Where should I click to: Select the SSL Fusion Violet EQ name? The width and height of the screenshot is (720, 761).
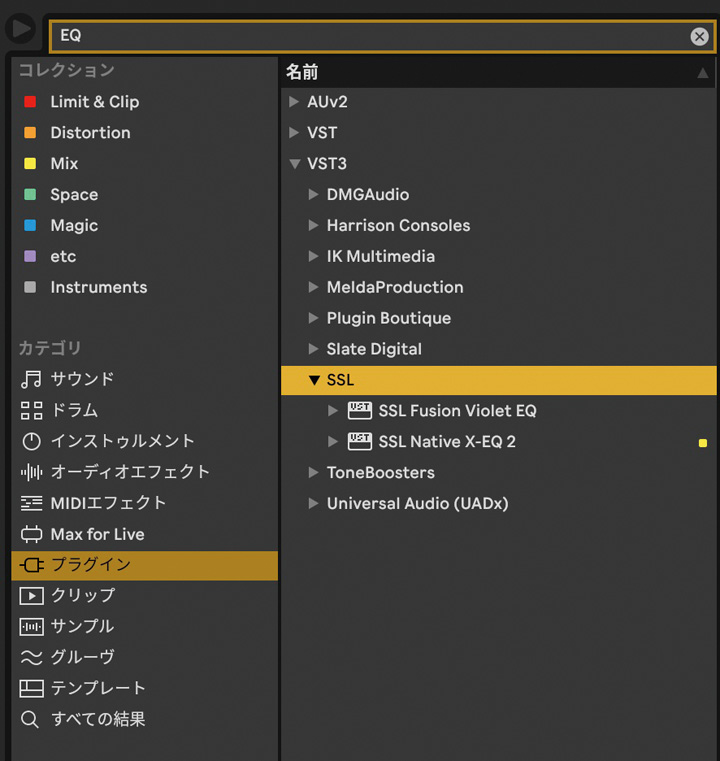click(458, 411)
